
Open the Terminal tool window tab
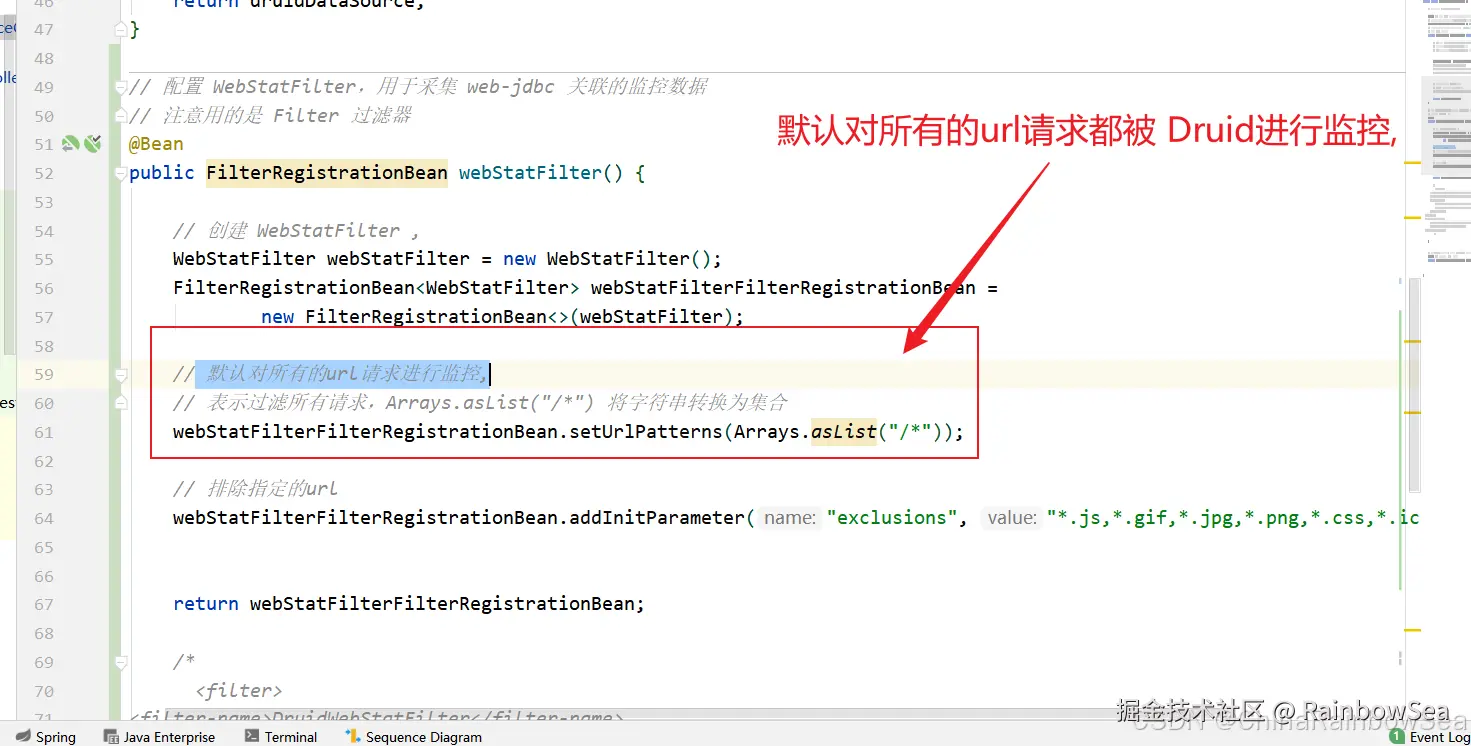tap(281, 736)
